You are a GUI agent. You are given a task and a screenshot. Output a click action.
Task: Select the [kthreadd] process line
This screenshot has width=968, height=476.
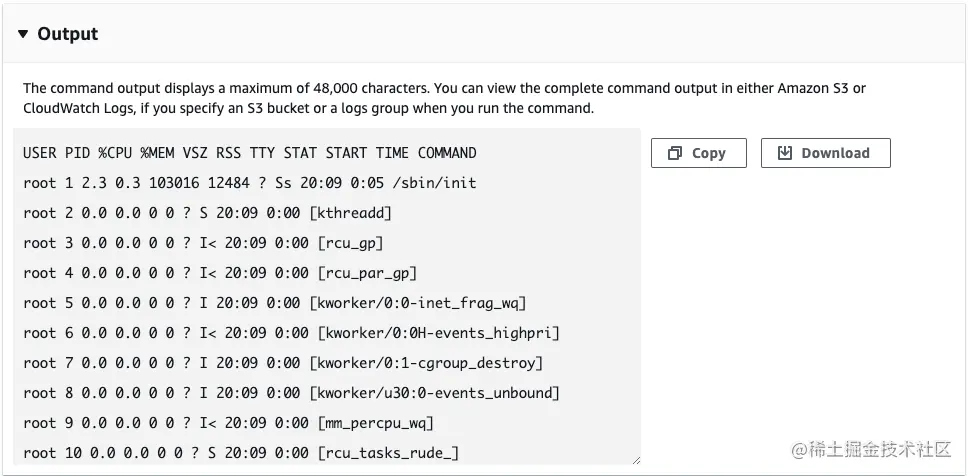tap(208, 213)
